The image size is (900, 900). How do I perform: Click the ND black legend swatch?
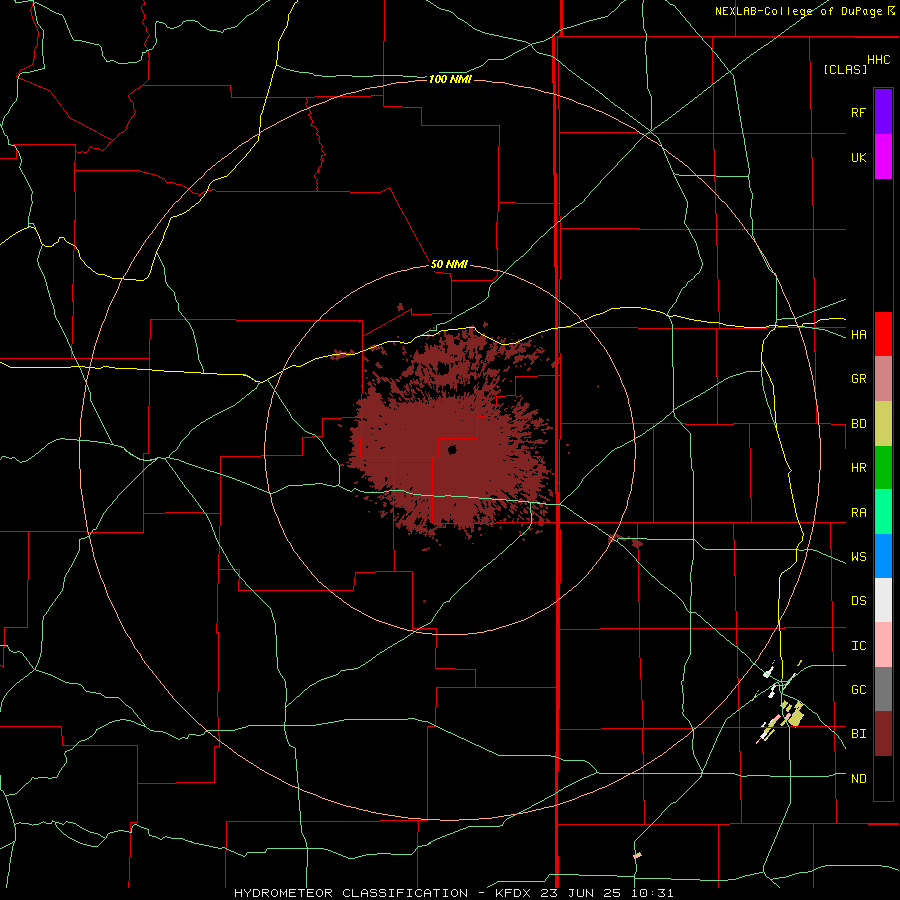(883, 778)
